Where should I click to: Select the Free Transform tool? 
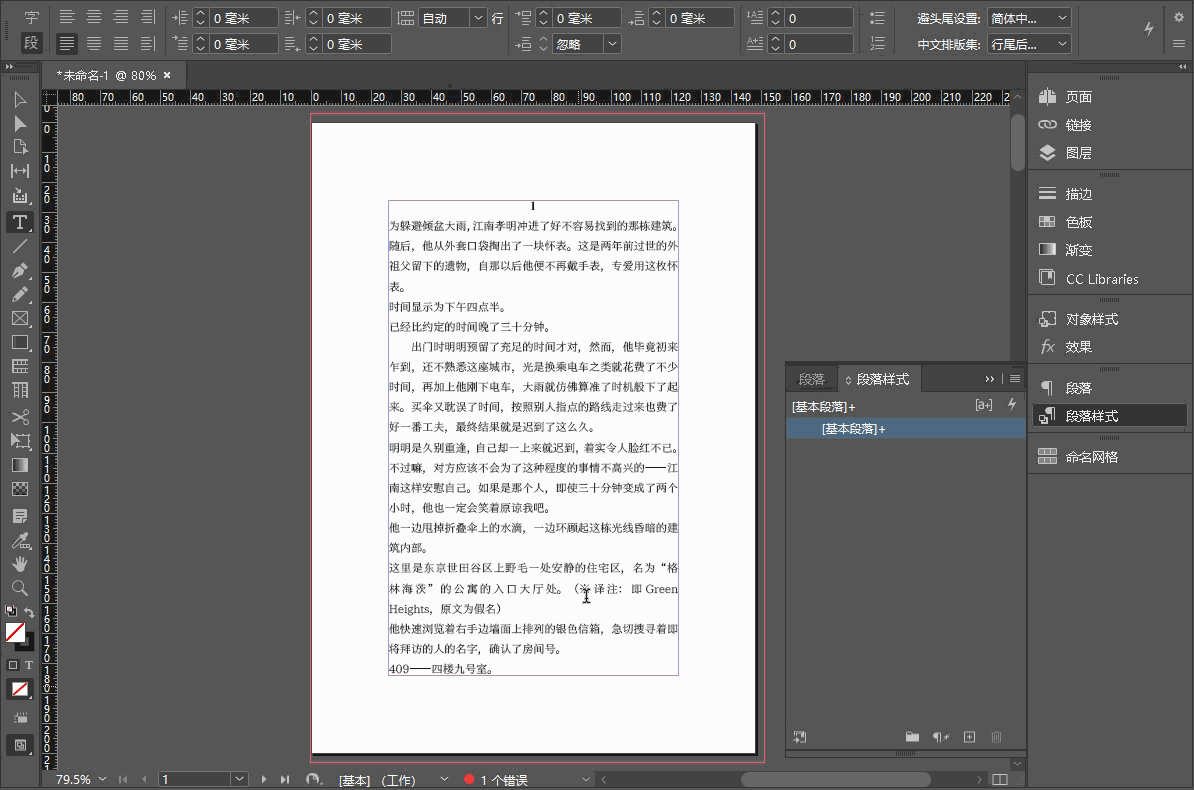tap(20, 441)
